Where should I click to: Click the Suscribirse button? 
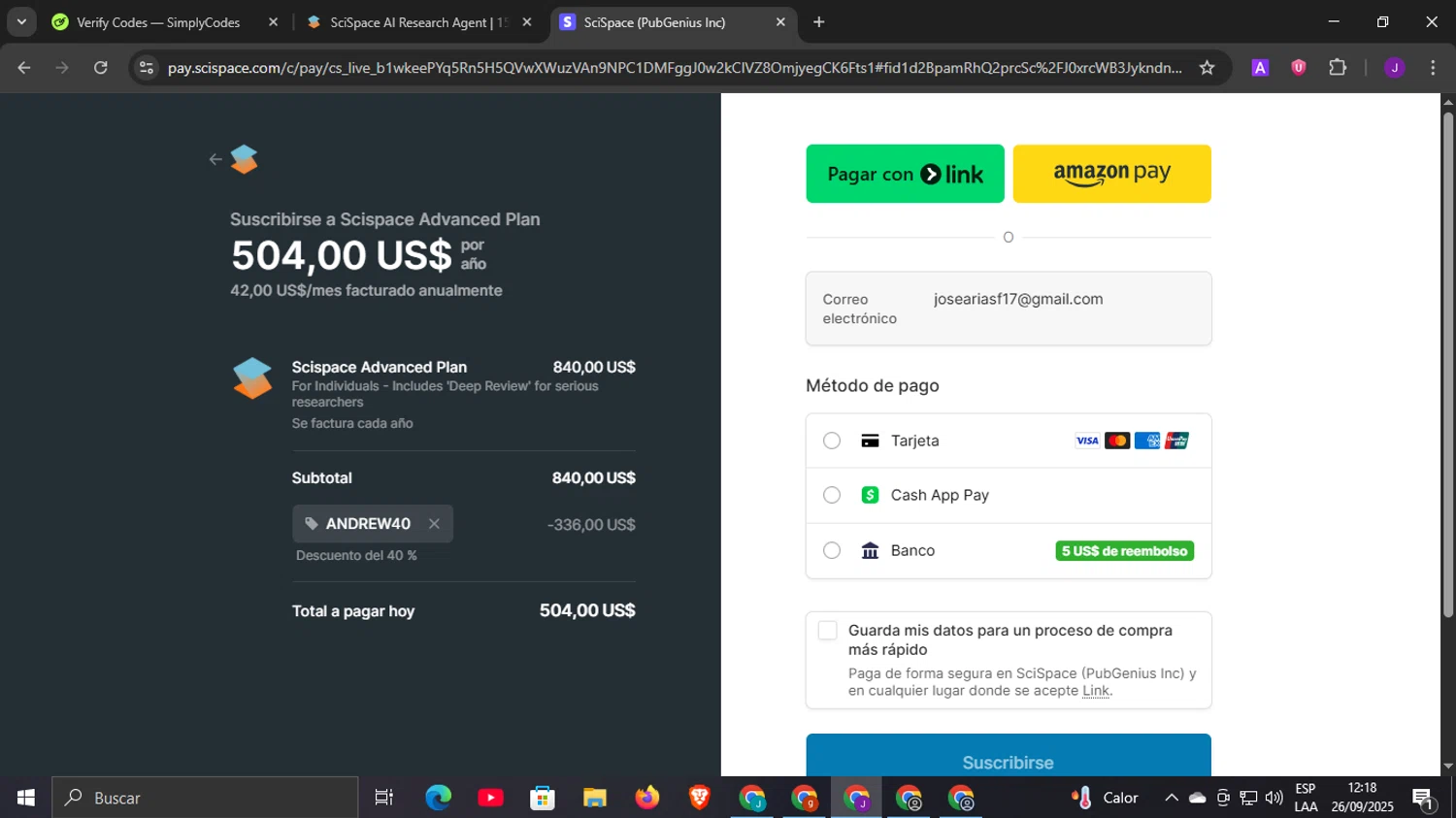pyautogui.click(x=1009, y=757)
